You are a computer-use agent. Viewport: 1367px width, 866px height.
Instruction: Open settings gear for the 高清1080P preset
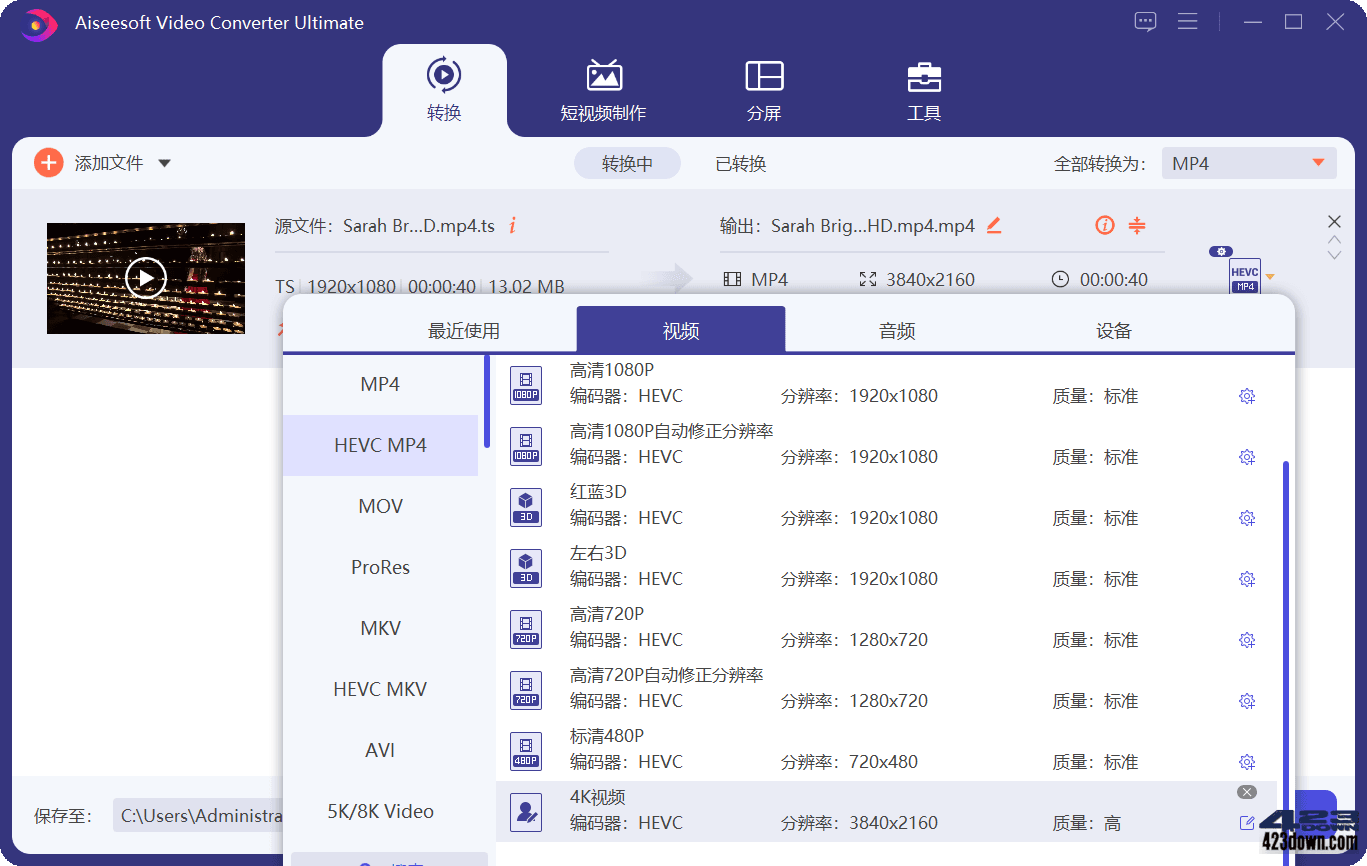coord(1247,396)
